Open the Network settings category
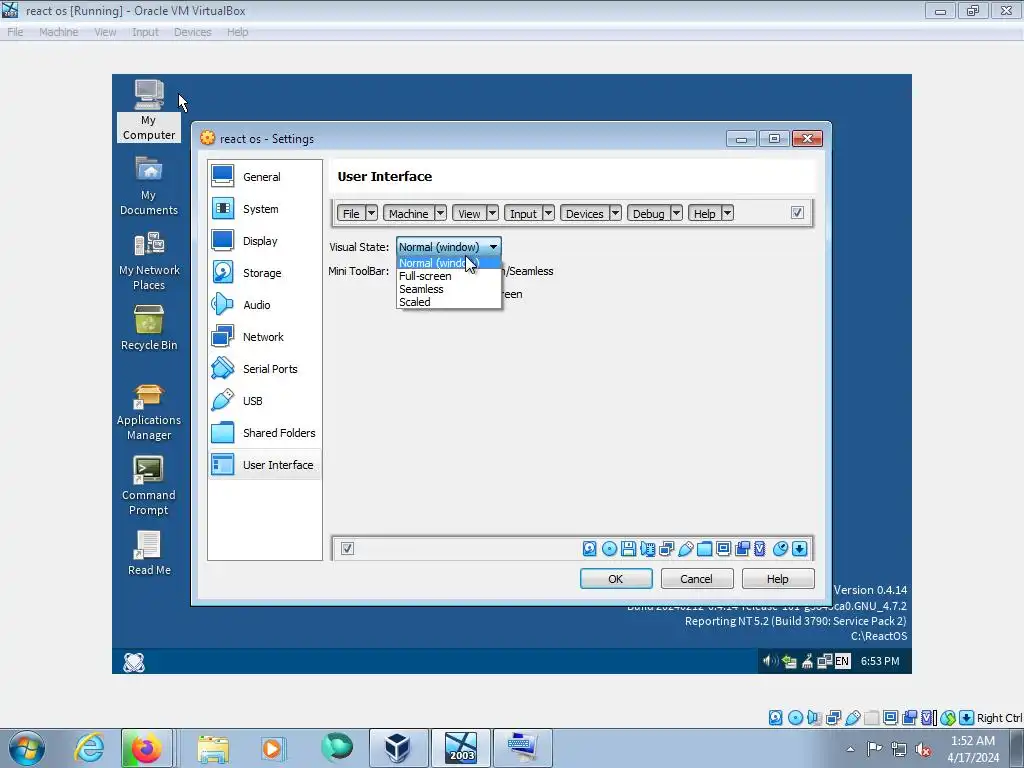 (x=264, y=337)
